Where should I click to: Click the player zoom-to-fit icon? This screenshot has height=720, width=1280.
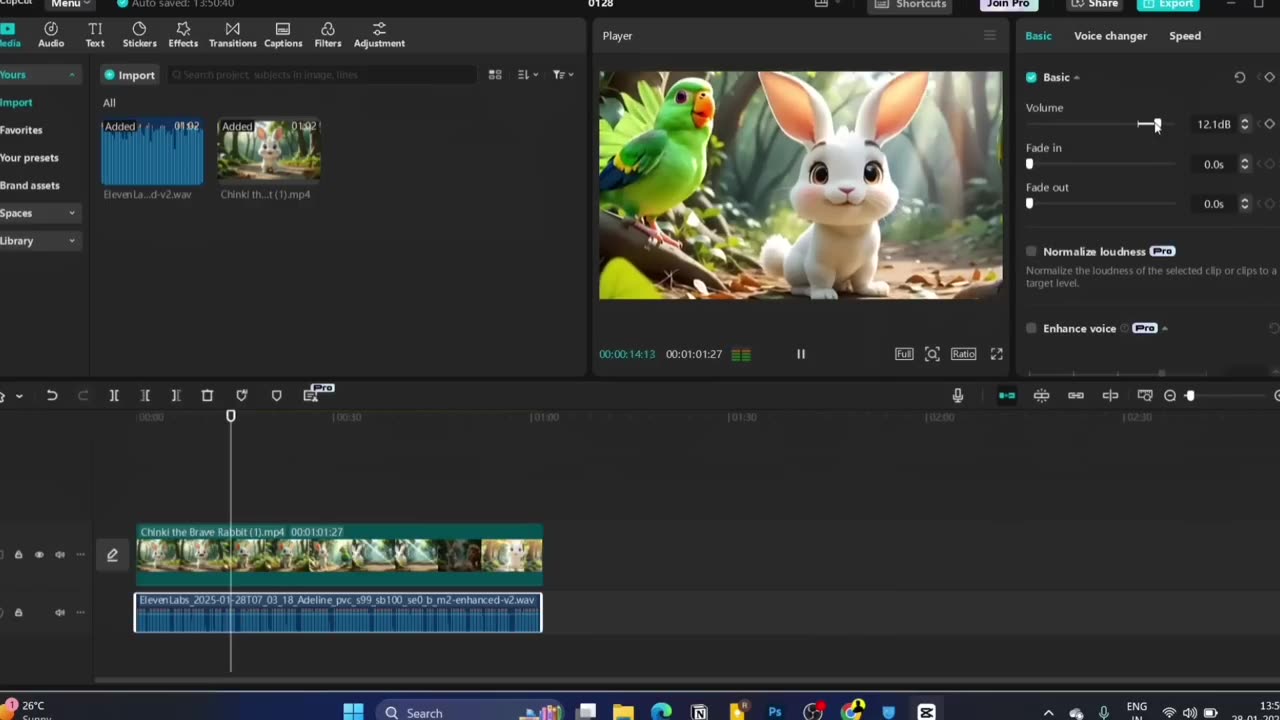coord(932,354)
